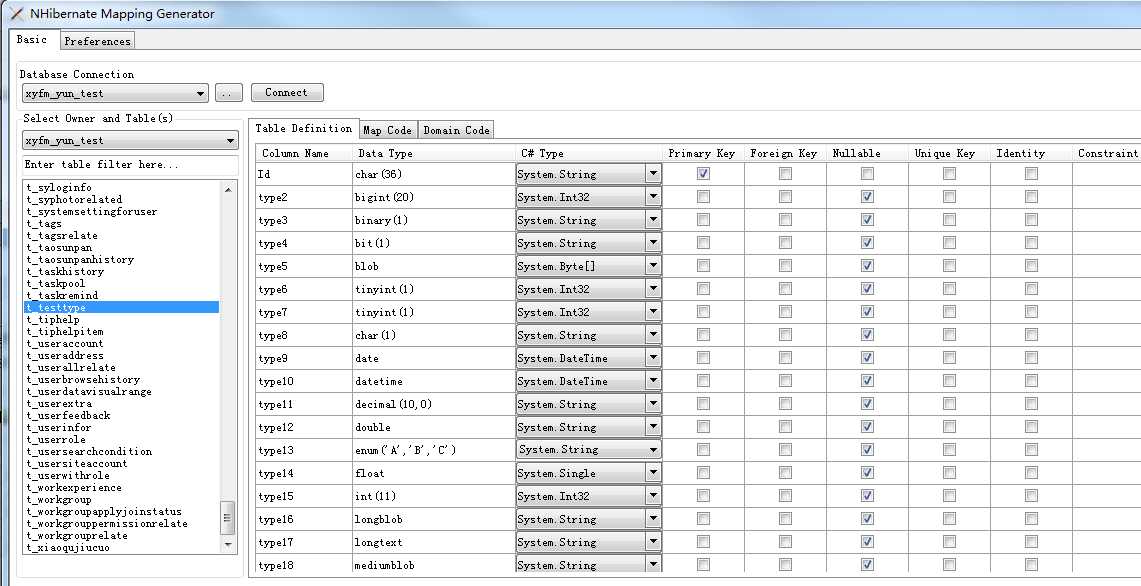
Task: Toggle Primary Key checkbox for Id row
Action: [x=703, y=173]
